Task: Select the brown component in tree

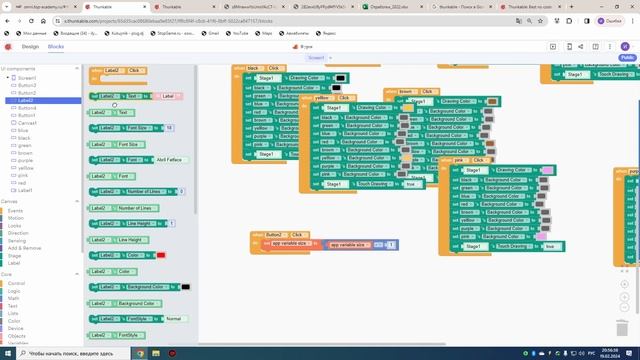Action: [25, 153]
